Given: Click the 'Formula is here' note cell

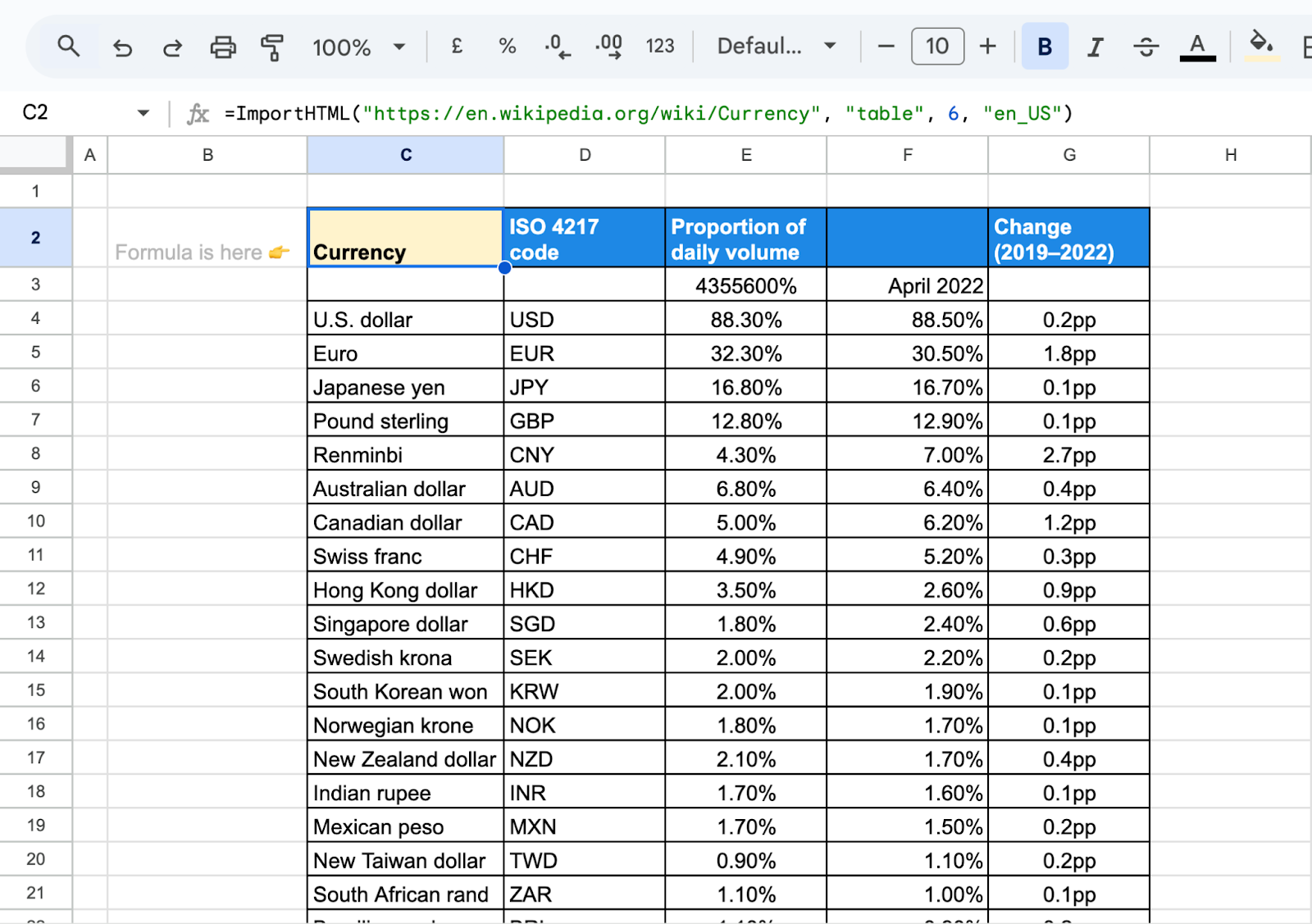Looking at the screenshot, I should 207,238.
